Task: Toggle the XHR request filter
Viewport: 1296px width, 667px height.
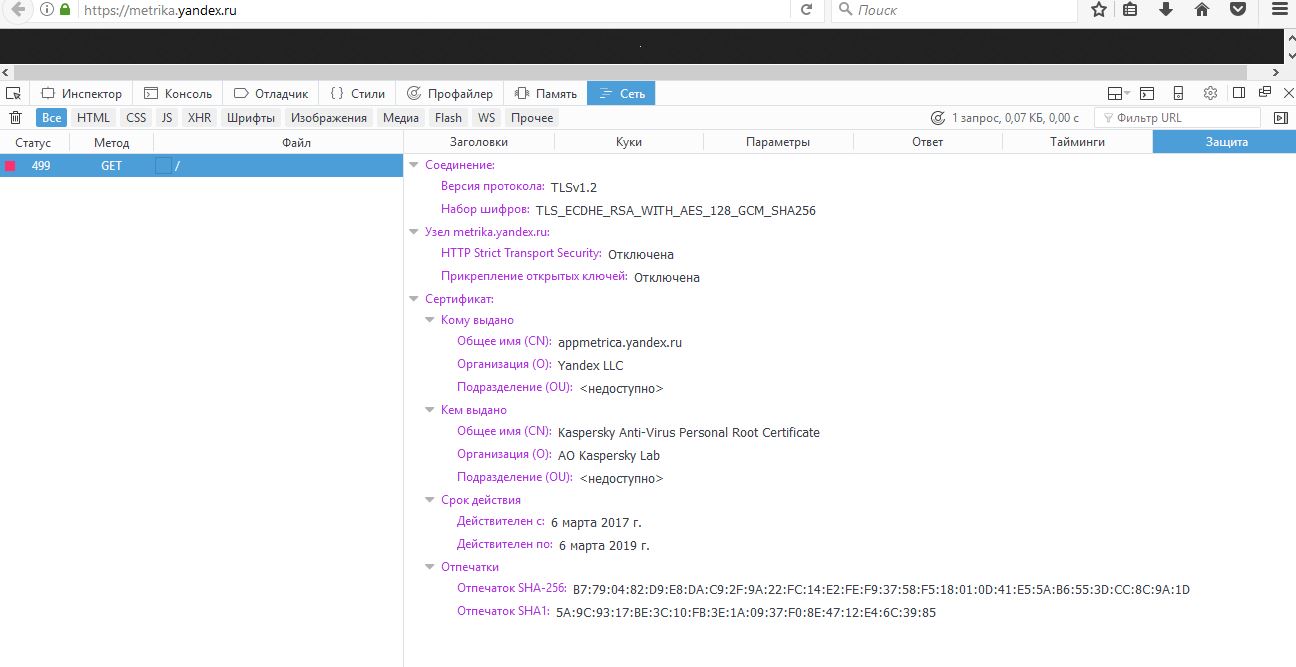Action: (200, 118)
